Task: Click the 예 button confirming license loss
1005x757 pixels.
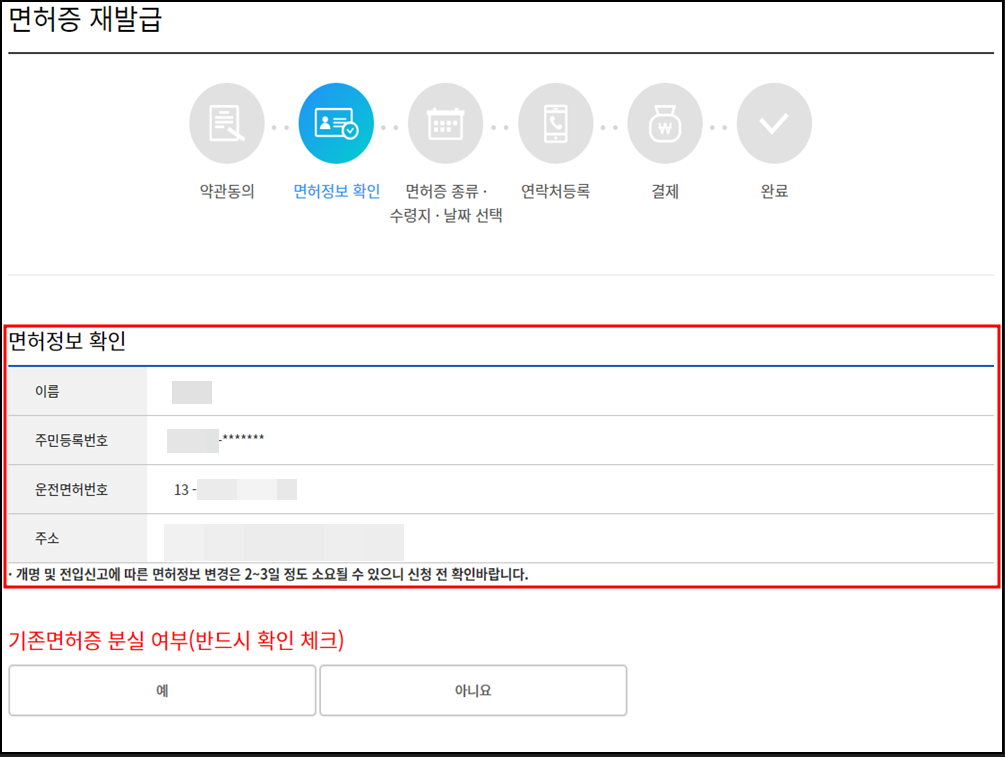Action: (162, 690)
